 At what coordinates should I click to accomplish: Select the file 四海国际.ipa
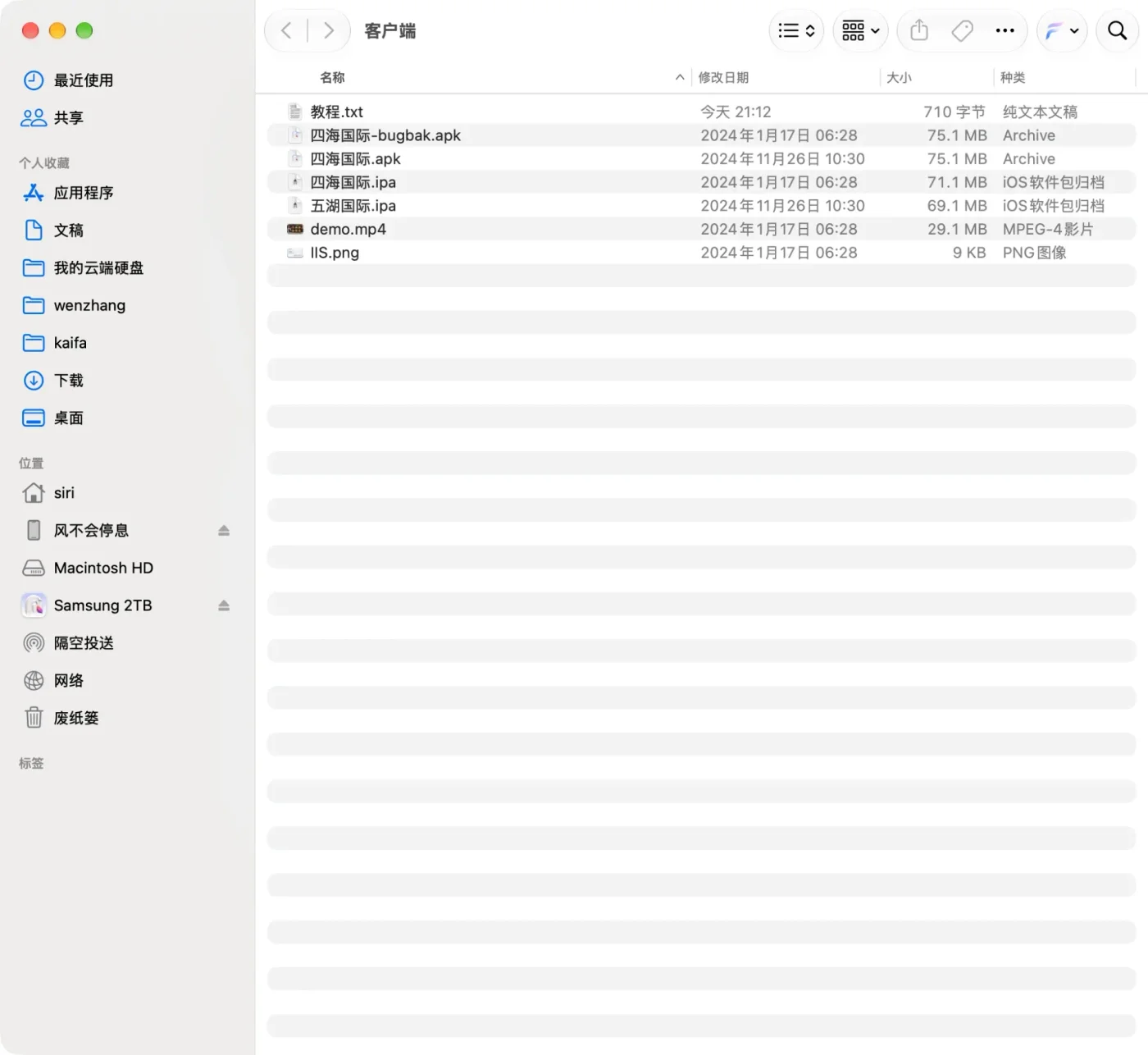[701, 182]
